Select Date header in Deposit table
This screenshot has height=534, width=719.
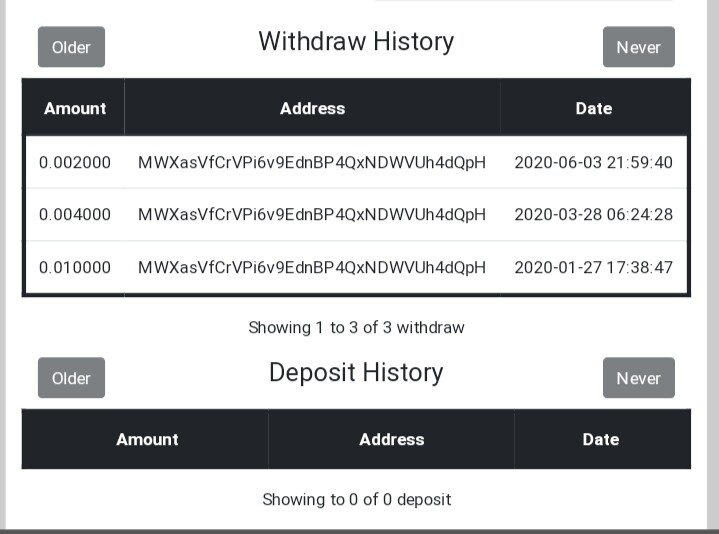point(601,439)
